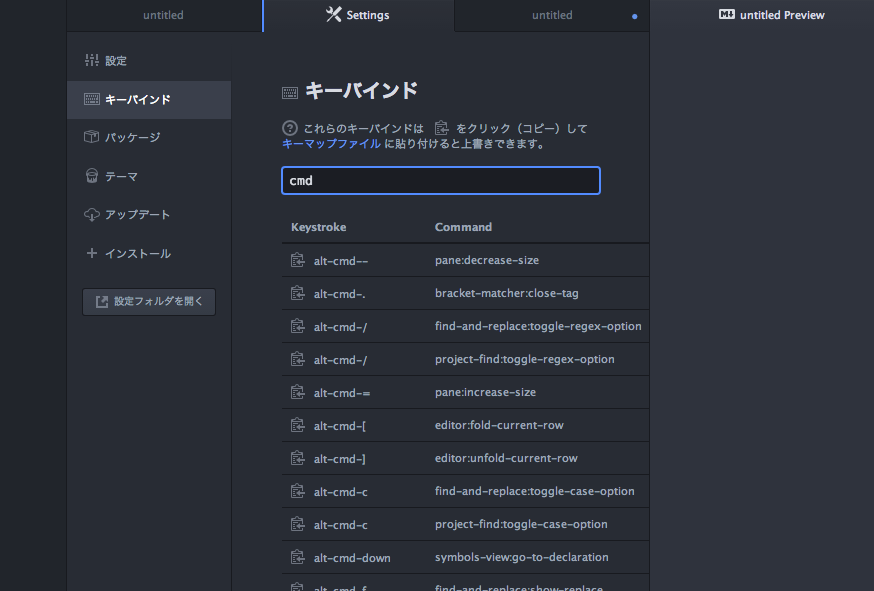Screen dimensions: 874x591
Task: Click the keybinding search field containing cmd
Action: 440,180
